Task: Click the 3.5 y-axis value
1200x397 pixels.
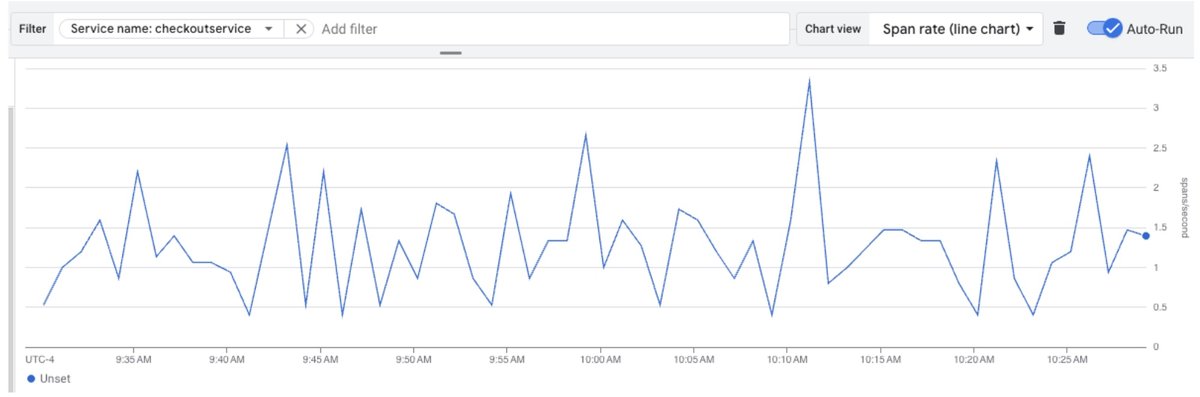Action: [x=1161, y=68]
